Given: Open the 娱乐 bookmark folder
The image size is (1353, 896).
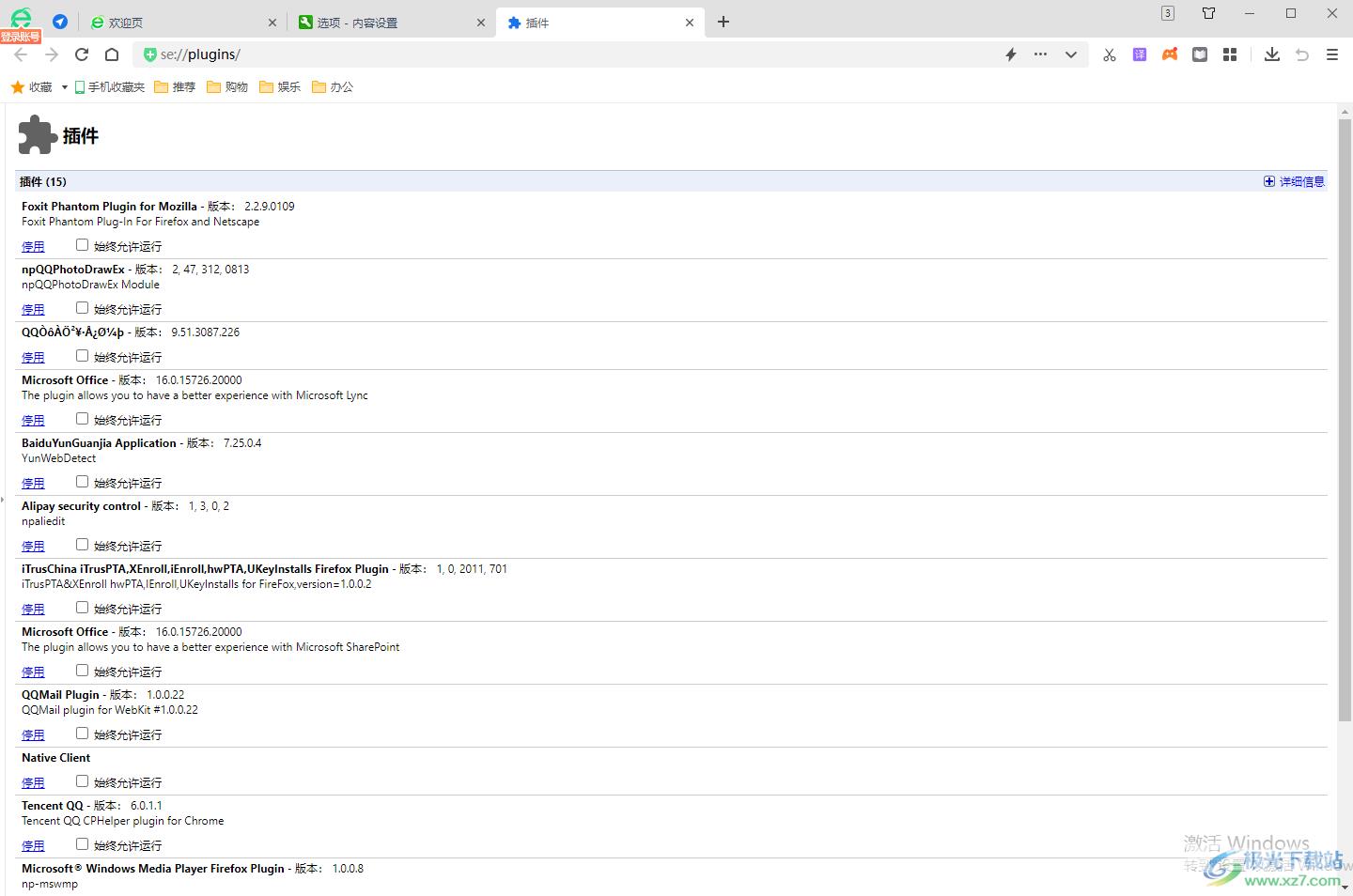Looking at the screenshot, I should [280, 87].
